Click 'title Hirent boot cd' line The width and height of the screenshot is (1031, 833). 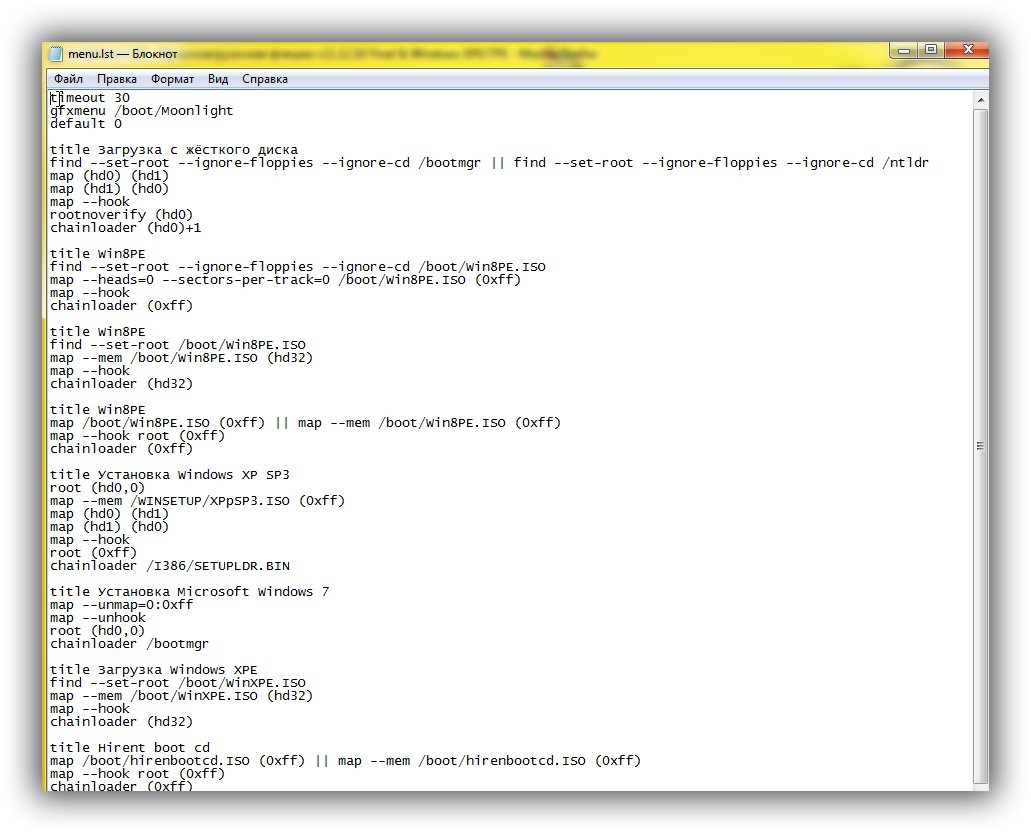tap(130, 748)
